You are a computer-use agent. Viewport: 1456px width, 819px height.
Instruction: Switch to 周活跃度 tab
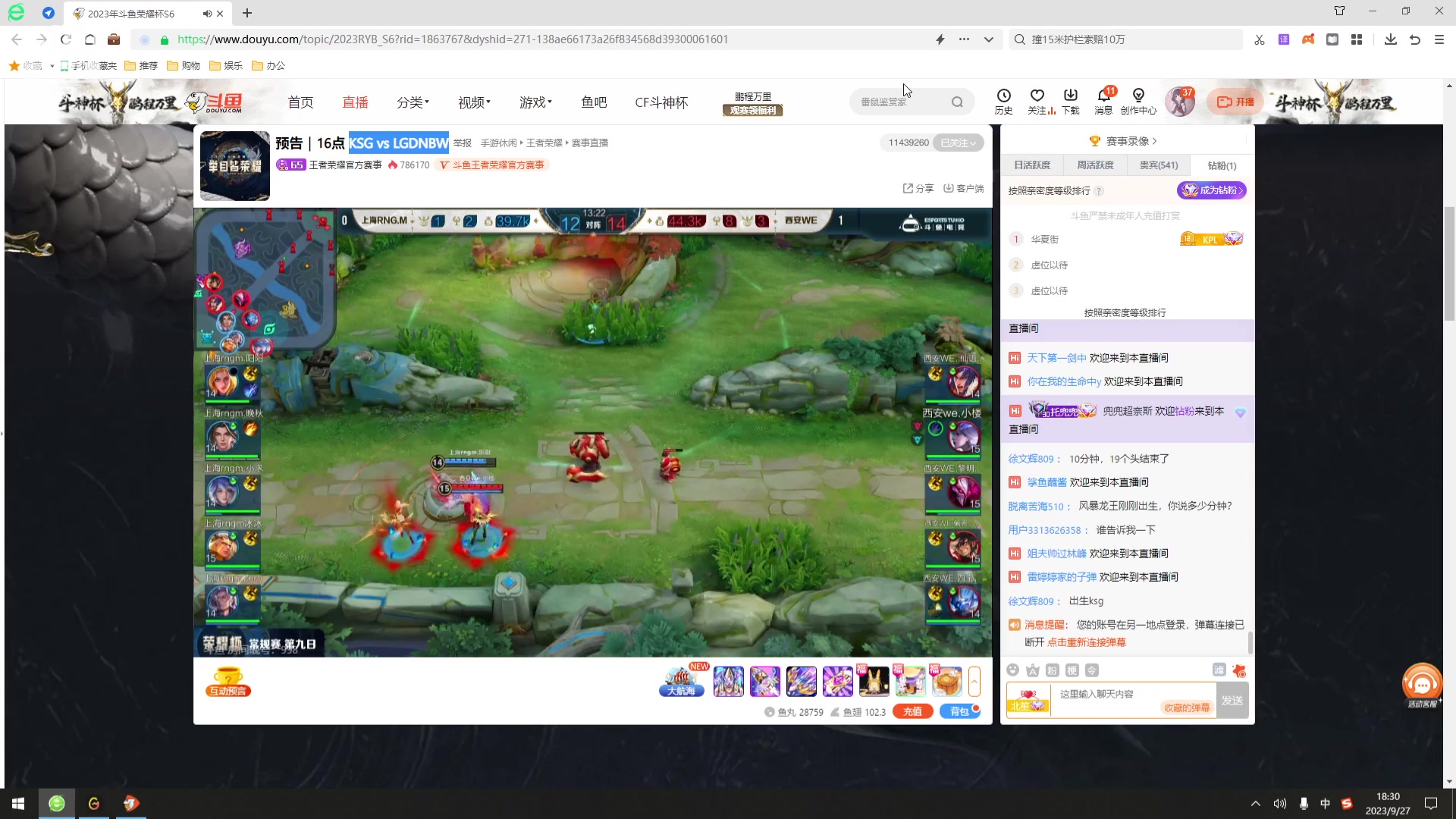[x=1095, y=165]
